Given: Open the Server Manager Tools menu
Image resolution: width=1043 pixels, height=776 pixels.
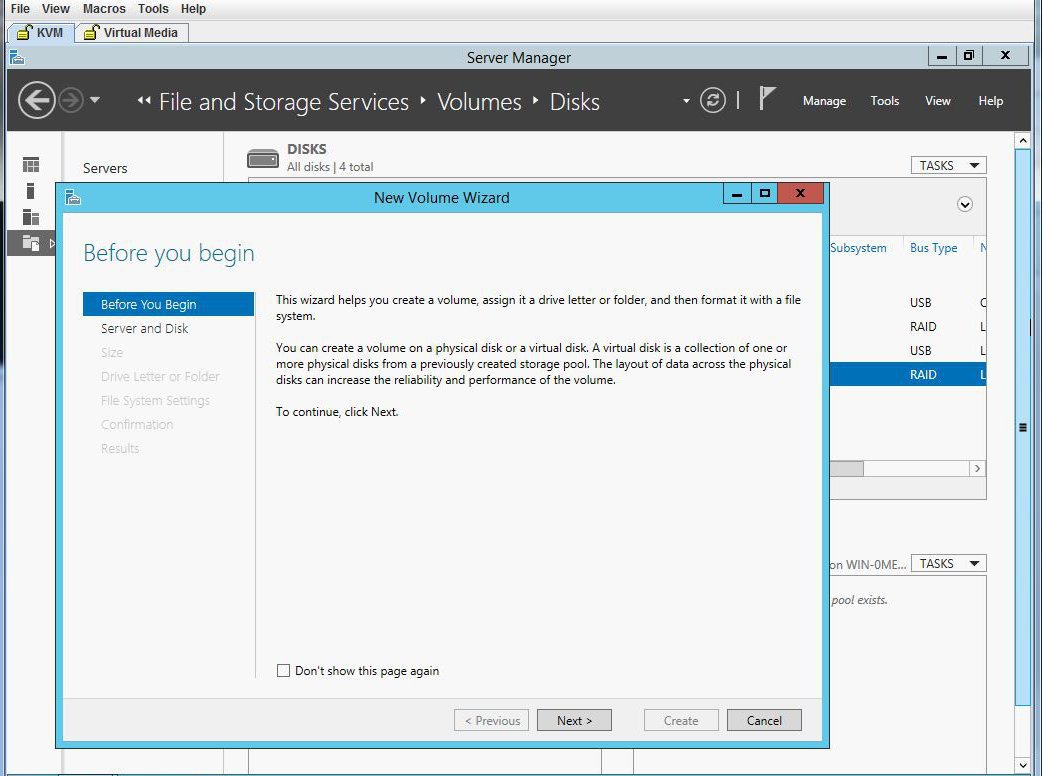Looking at the screenshot, I should tap(885, 100).
